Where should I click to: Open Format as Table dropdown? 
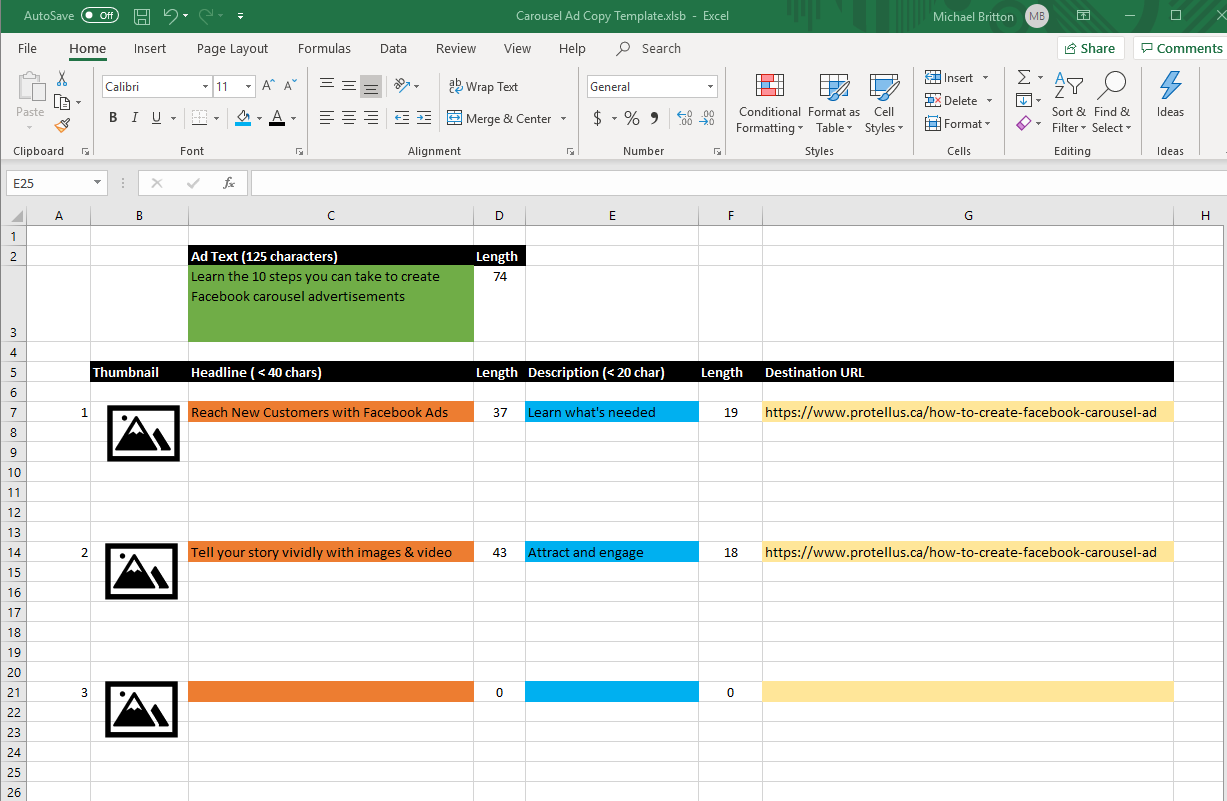click(x=834, y=104)
